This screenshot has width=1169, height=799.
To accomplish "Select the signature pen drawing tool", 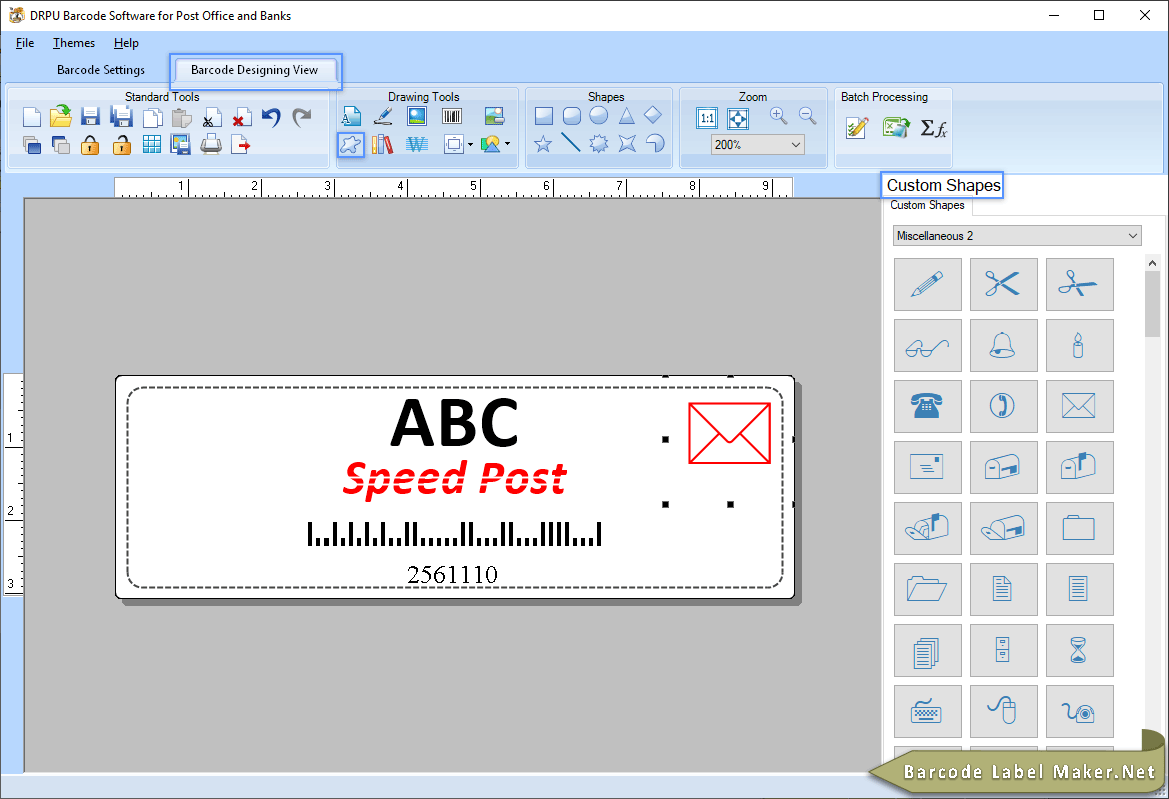I will tap(383, 116).
